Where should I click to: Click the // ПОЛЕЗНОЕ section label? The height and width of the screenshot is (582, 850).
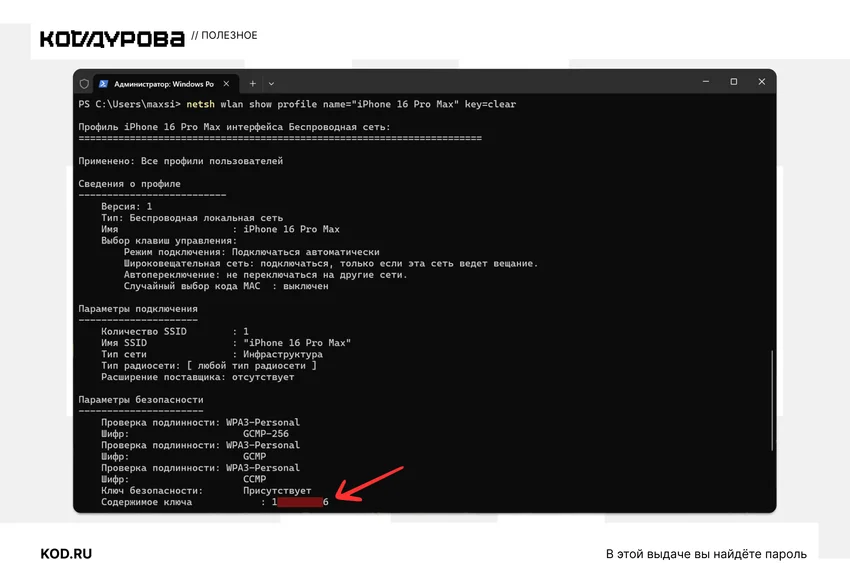[x=224, y=35]
